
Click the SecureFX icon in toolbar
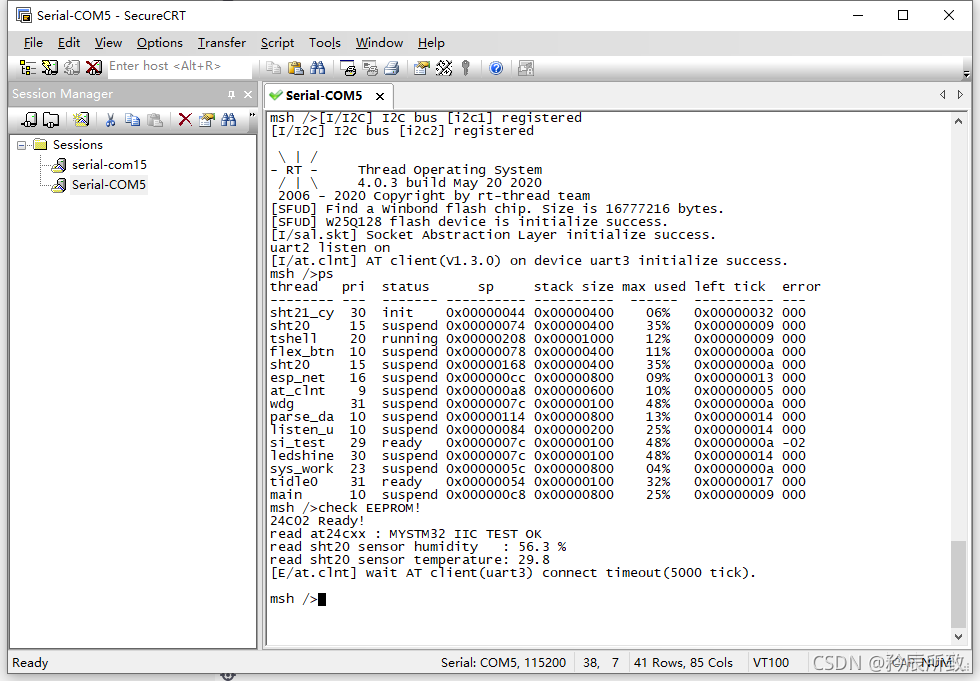[526, 68]
